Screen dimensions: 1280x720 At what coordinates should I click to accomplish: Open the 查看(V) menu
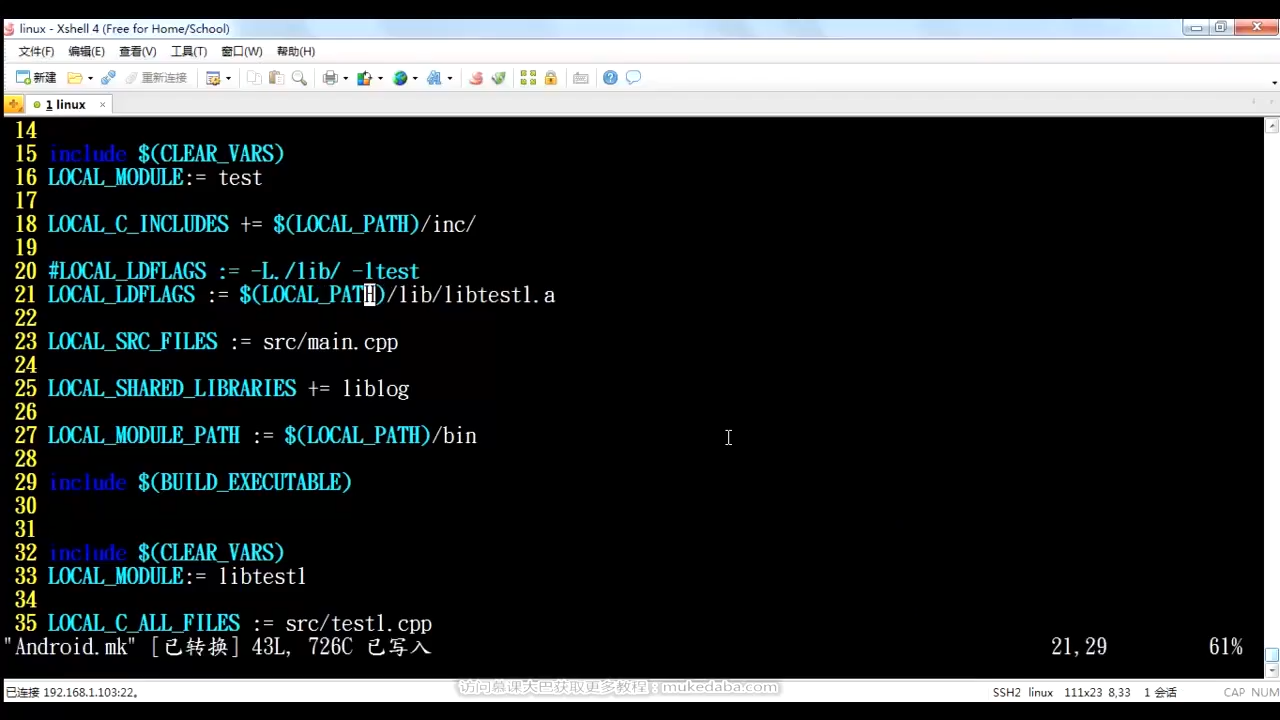[x=138, y=51]
